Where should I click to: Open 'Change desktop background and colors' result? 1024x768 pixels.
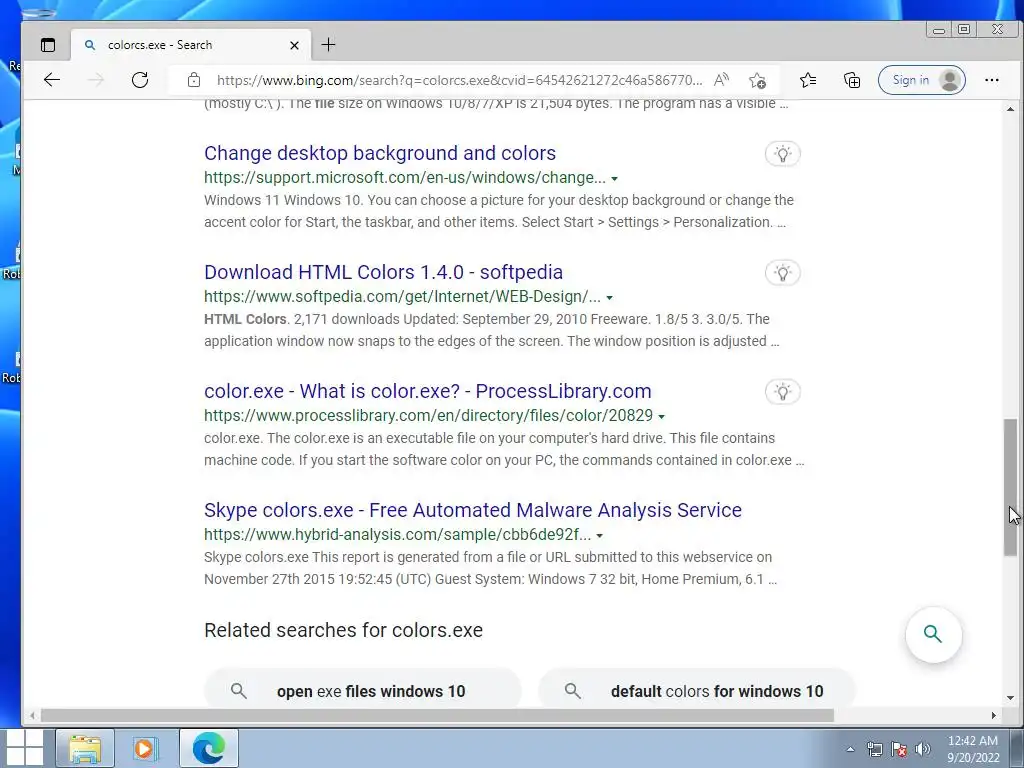coord(380,153)
